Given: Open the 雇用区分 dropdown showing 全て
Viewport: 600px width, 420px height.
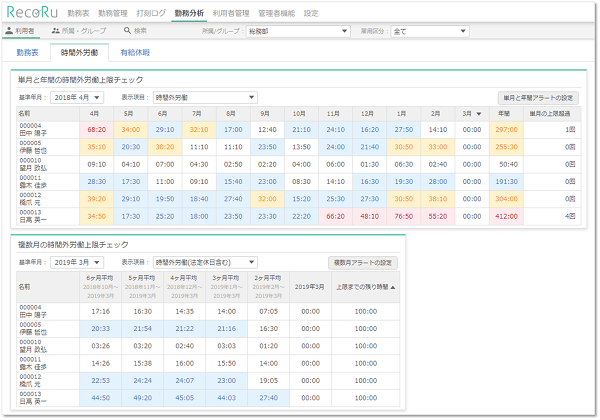Looking at the screenshot, I should pos(430,31).
